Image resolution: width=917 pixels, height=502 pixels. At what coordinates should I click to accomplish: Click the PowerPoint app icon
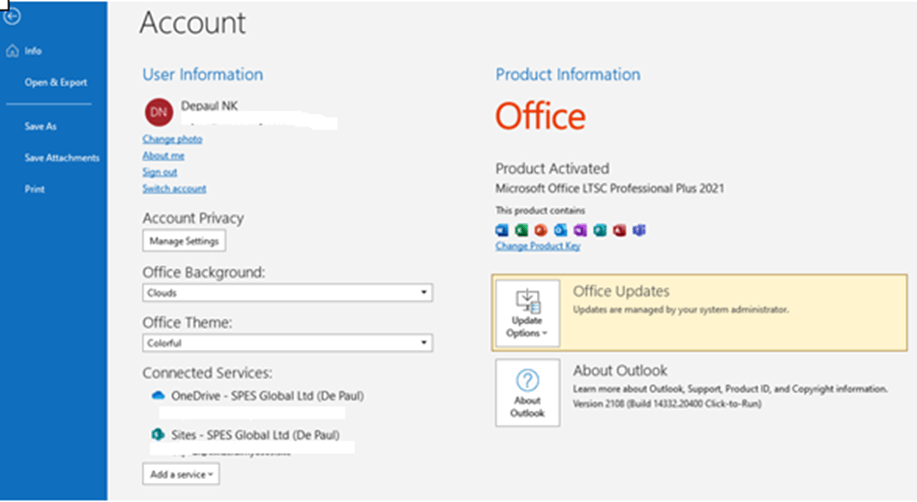pos(541,230)
